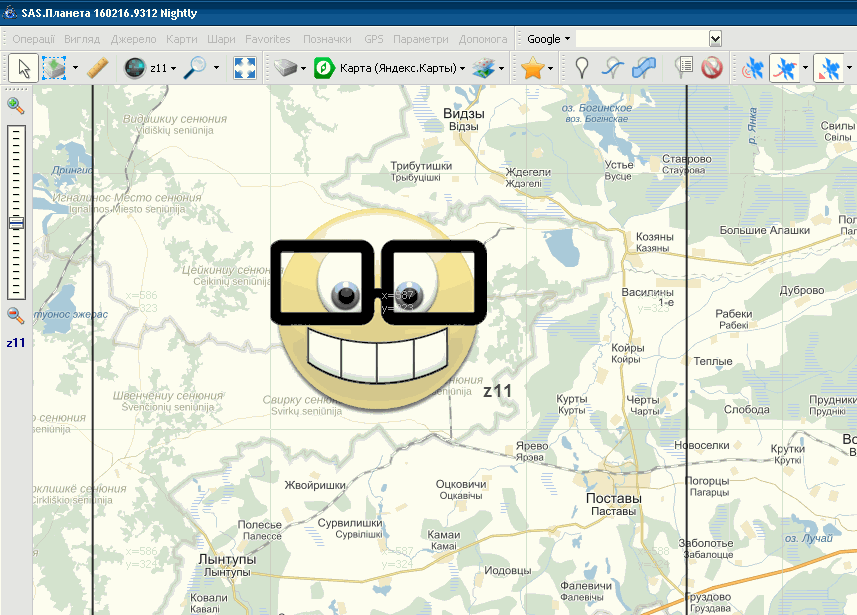Click the full screen arrows icon
857x615 pixels.
click(245, 68)
